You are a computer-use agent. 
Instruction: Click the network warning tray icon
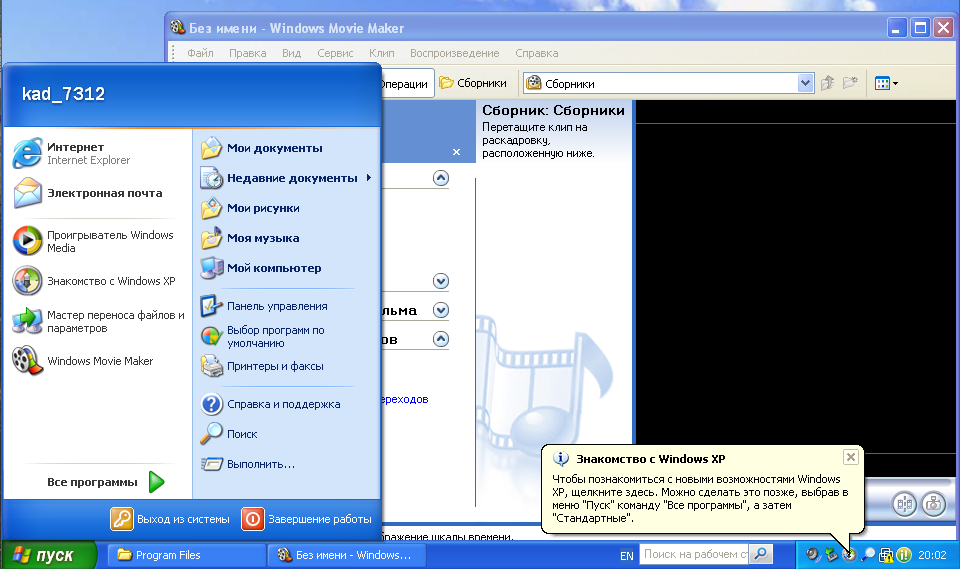click(886, 555)
